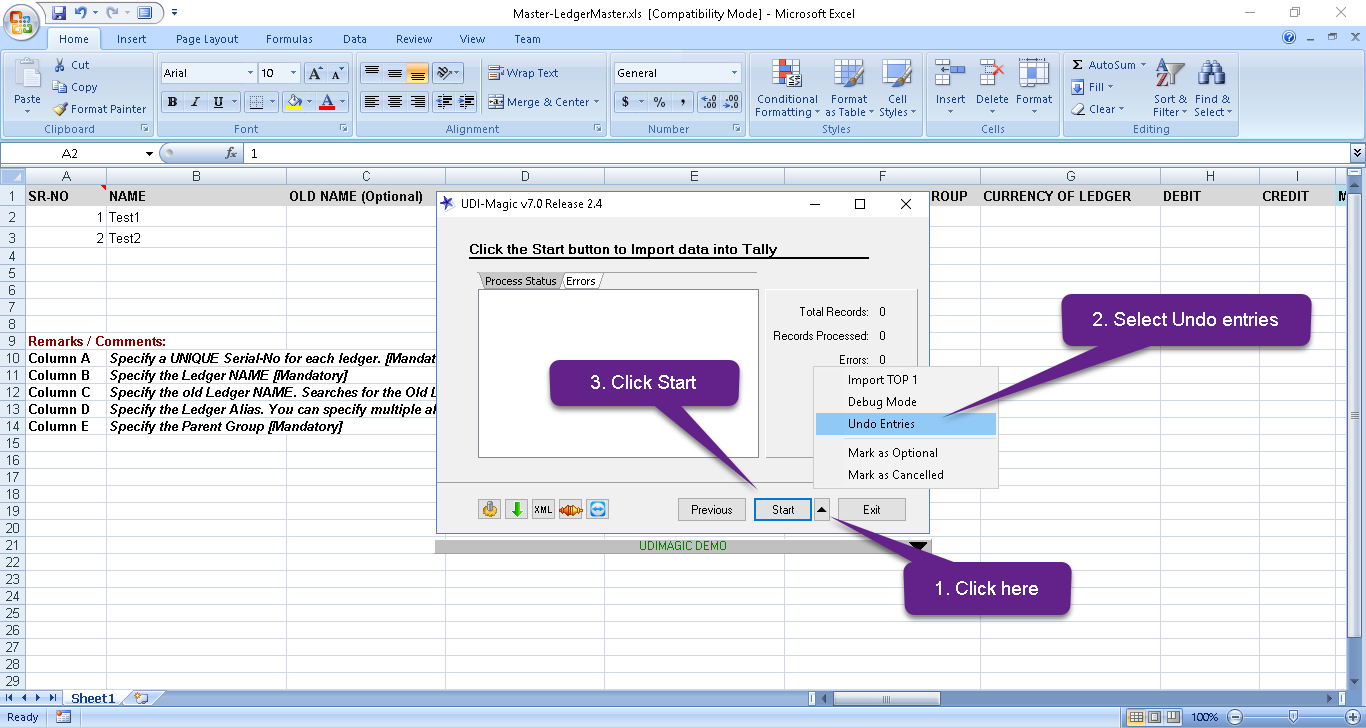Click the Insert Function fx icon
Viewport: 1366px width, 728px height.
[231, 153]
